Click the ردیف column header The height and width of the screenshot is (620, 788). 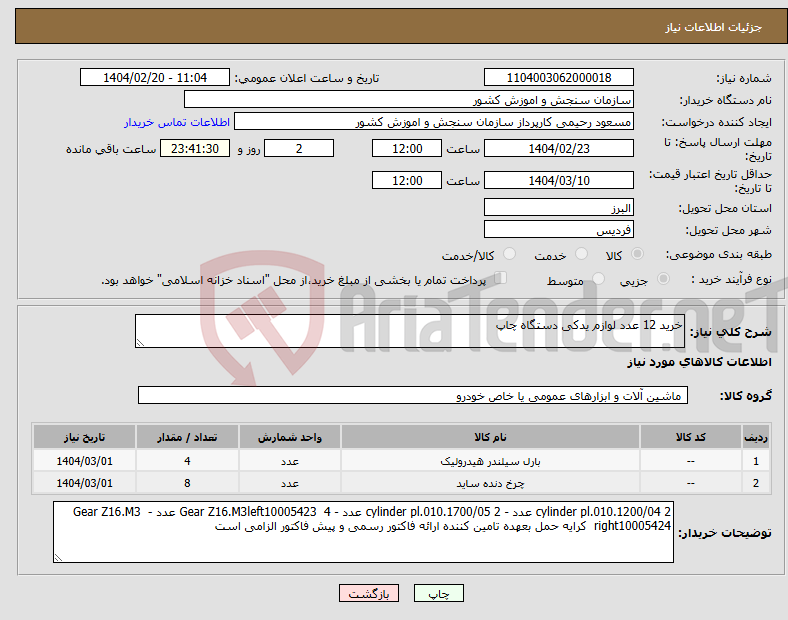pos(756,437)
